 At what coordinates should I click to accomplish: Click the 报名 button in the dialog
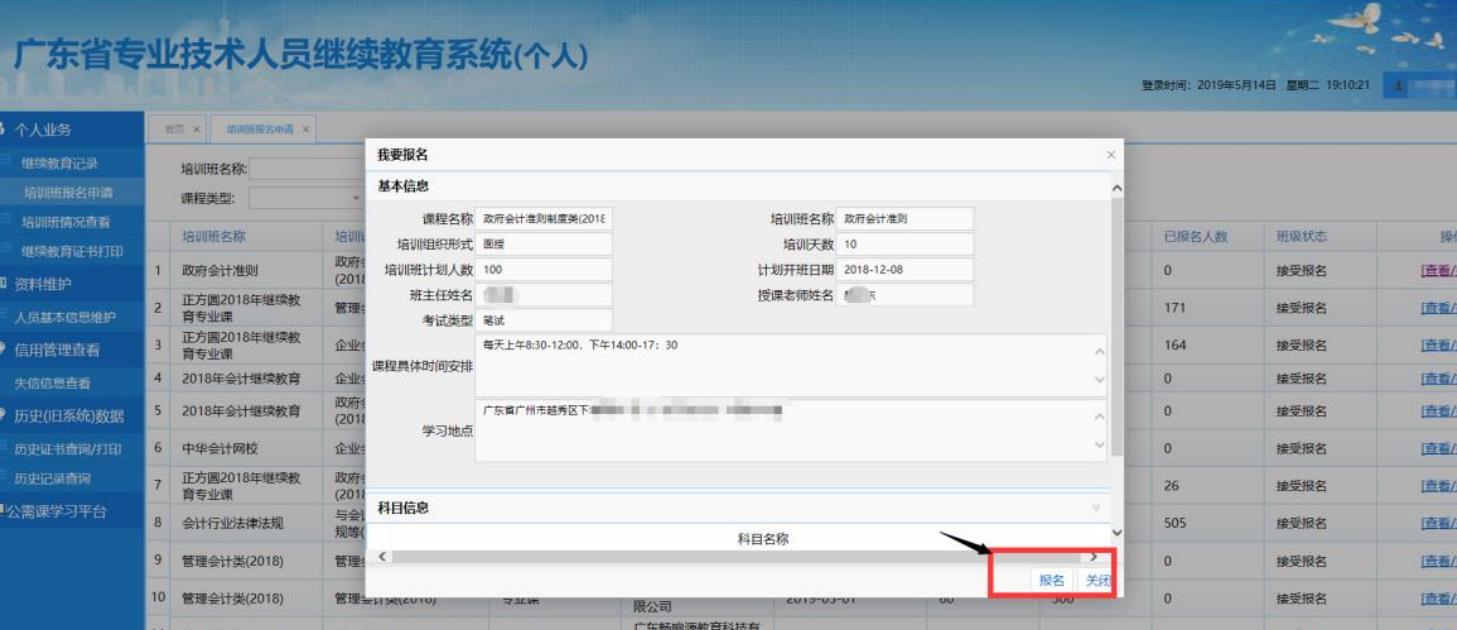(1051, 581)
